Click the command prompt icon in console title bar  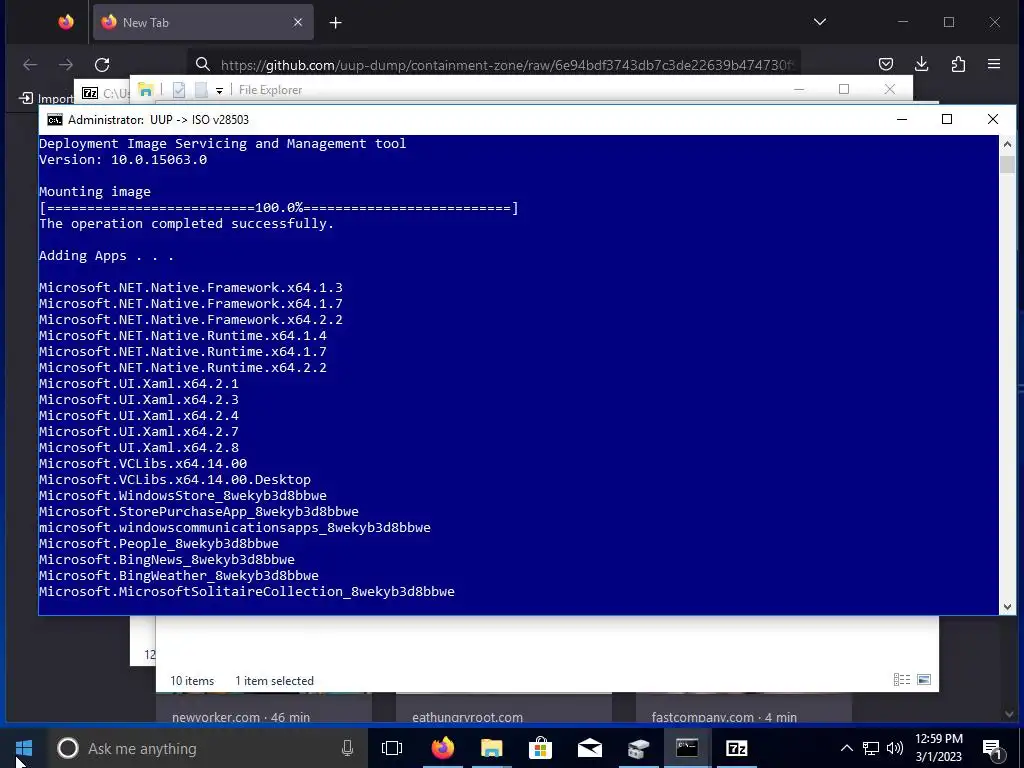click(x=55, y=120)
